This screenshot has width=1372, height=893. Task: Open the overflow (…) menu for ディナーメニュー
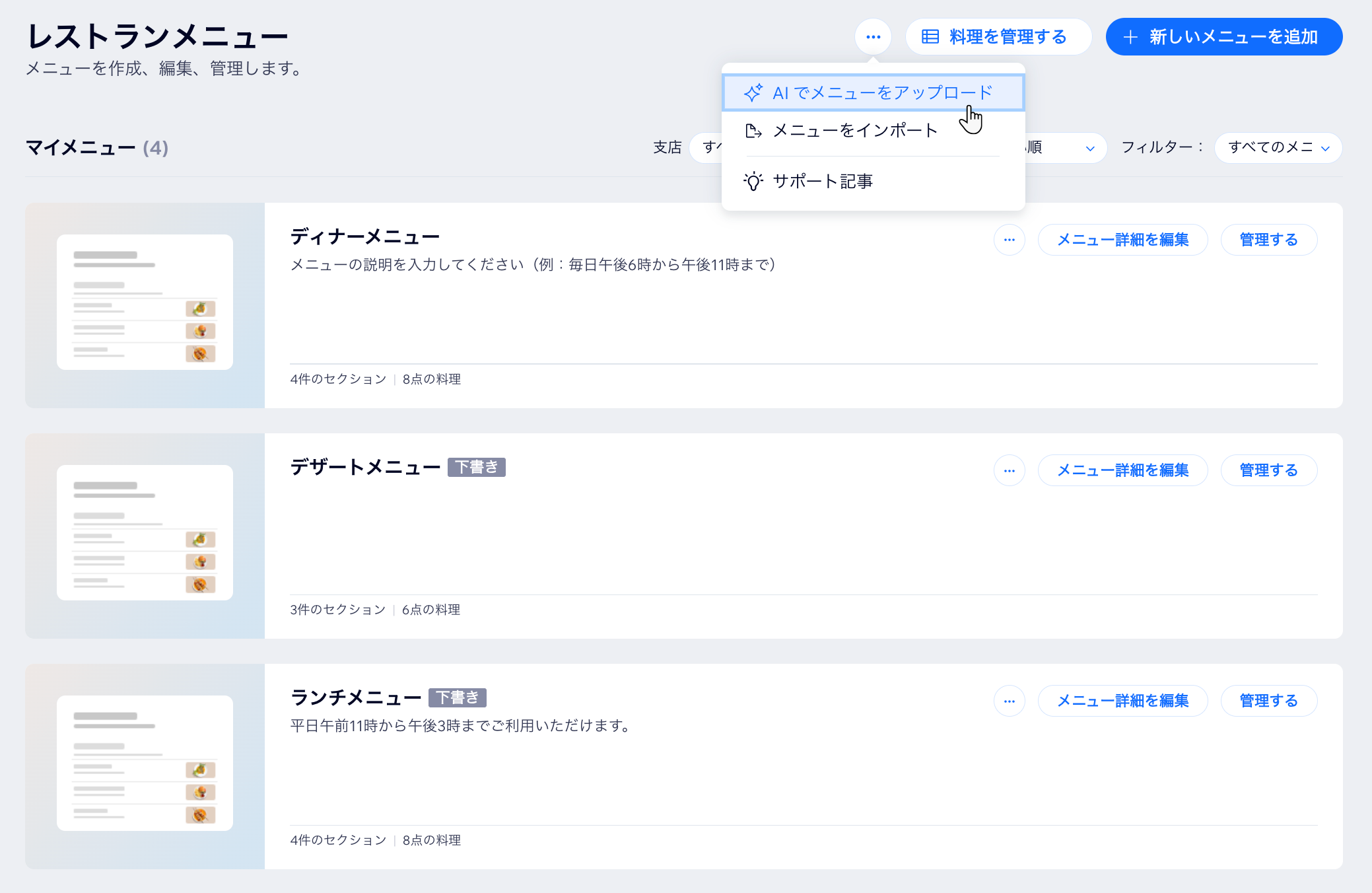[1009, 240]
